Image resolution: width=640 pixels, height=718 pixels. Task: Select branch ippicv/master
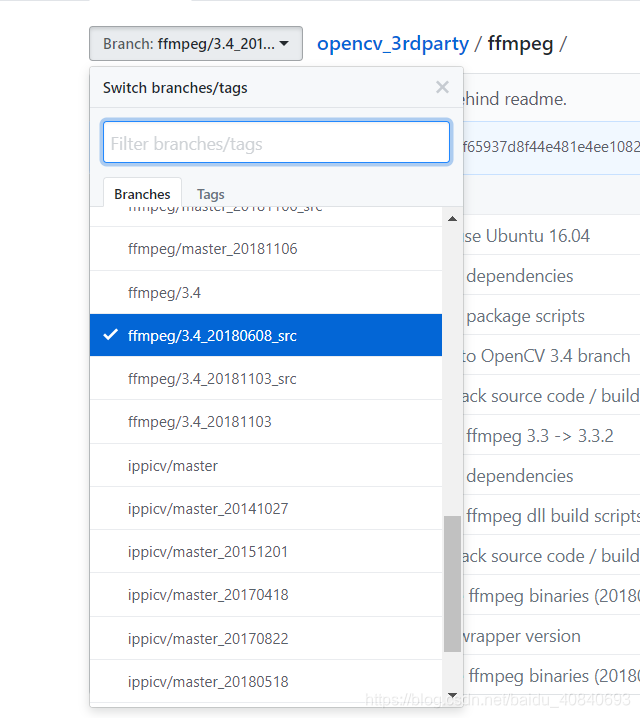point(266,465)
